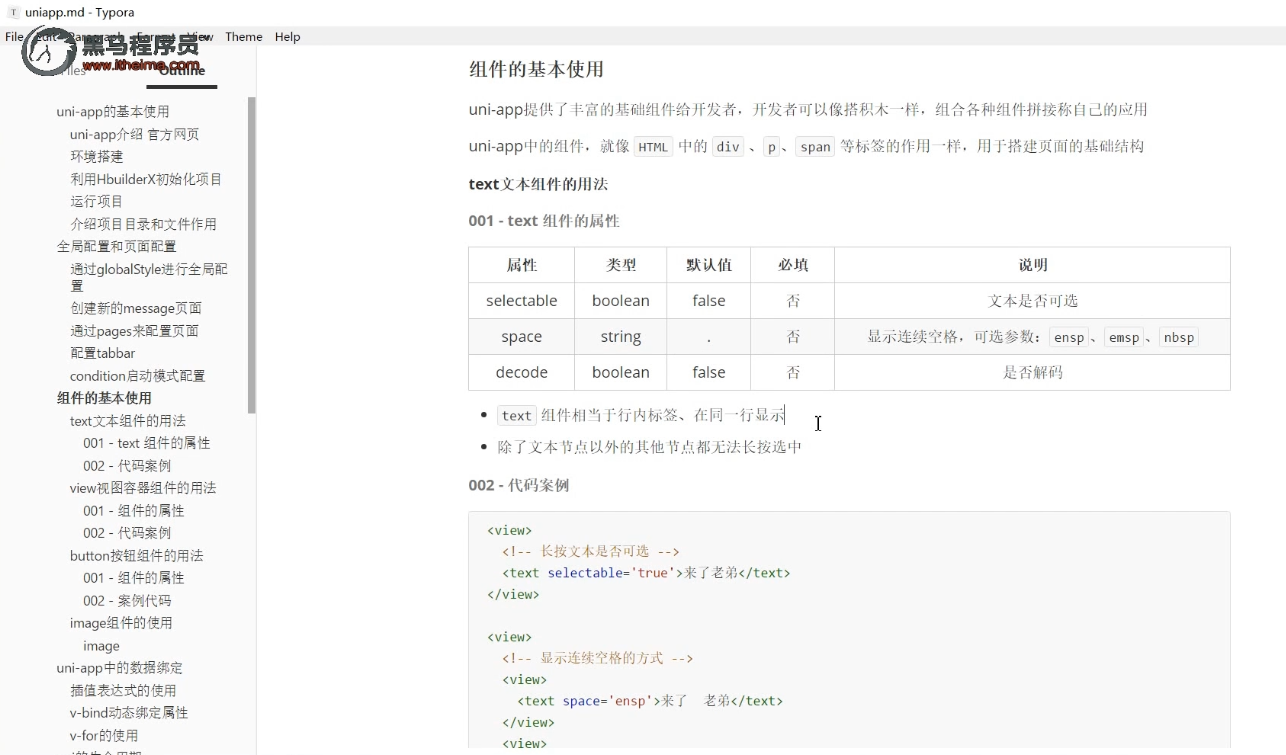The width and height of the screenshot is (1286, 755).
Task: Go to '插值表达式的使用' outline entry
Action: tap(123, 691)
